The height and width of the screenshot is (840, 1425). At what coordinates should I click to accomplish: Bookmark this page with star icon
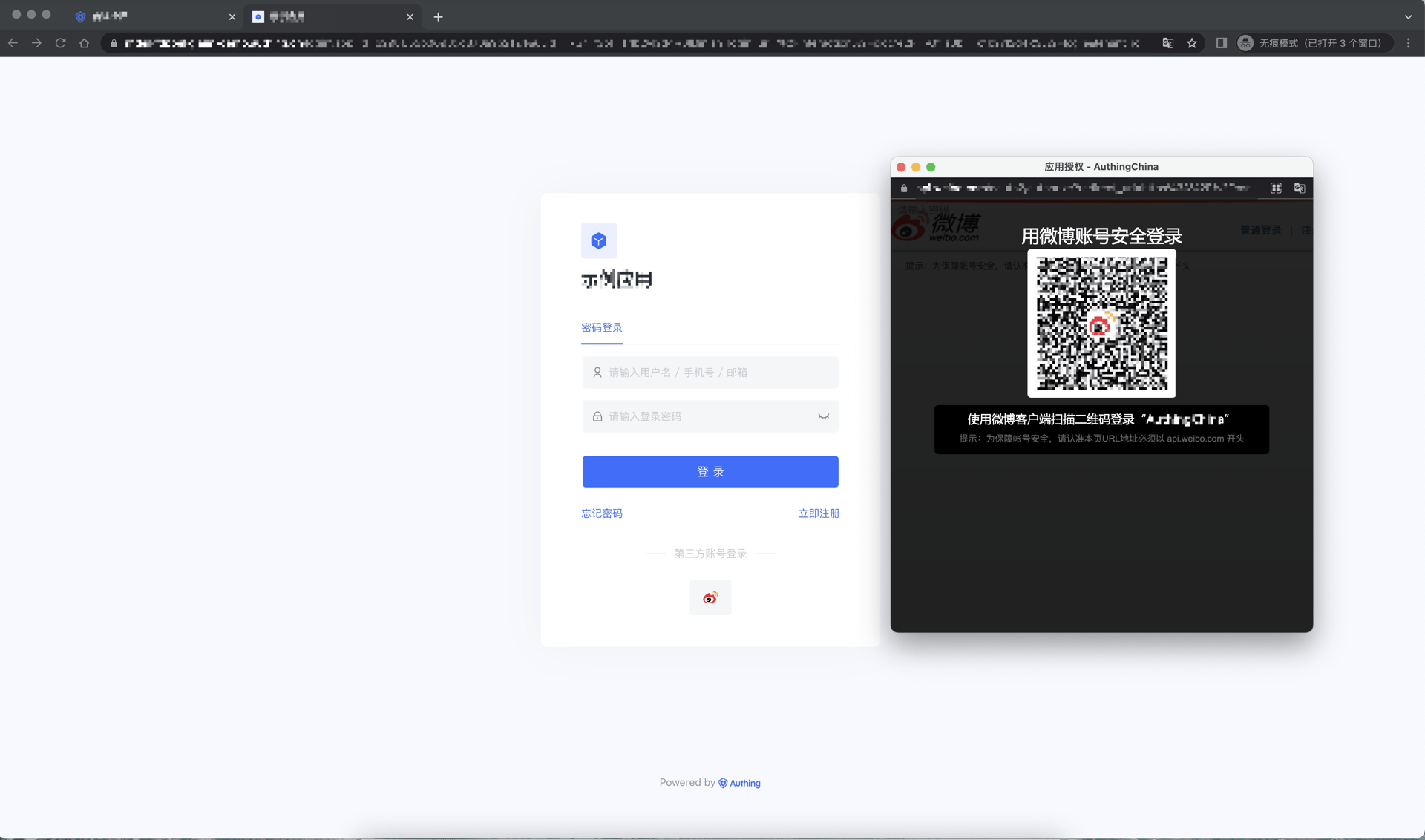click(x=1192, y=43)
